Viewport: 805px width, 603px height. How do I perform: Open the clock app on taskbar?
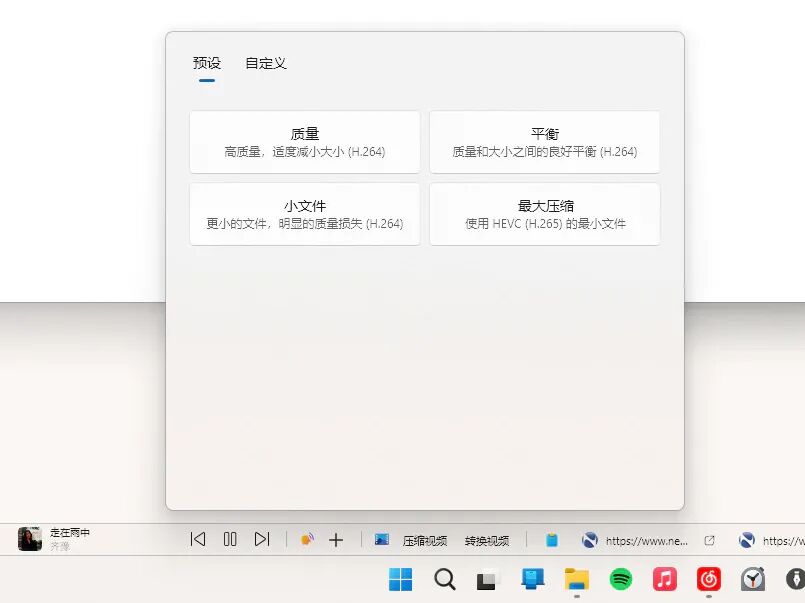[753, 579]
